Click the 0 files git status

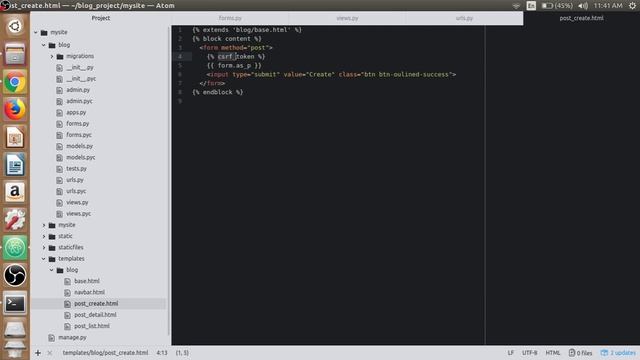[x=580, y=353]
